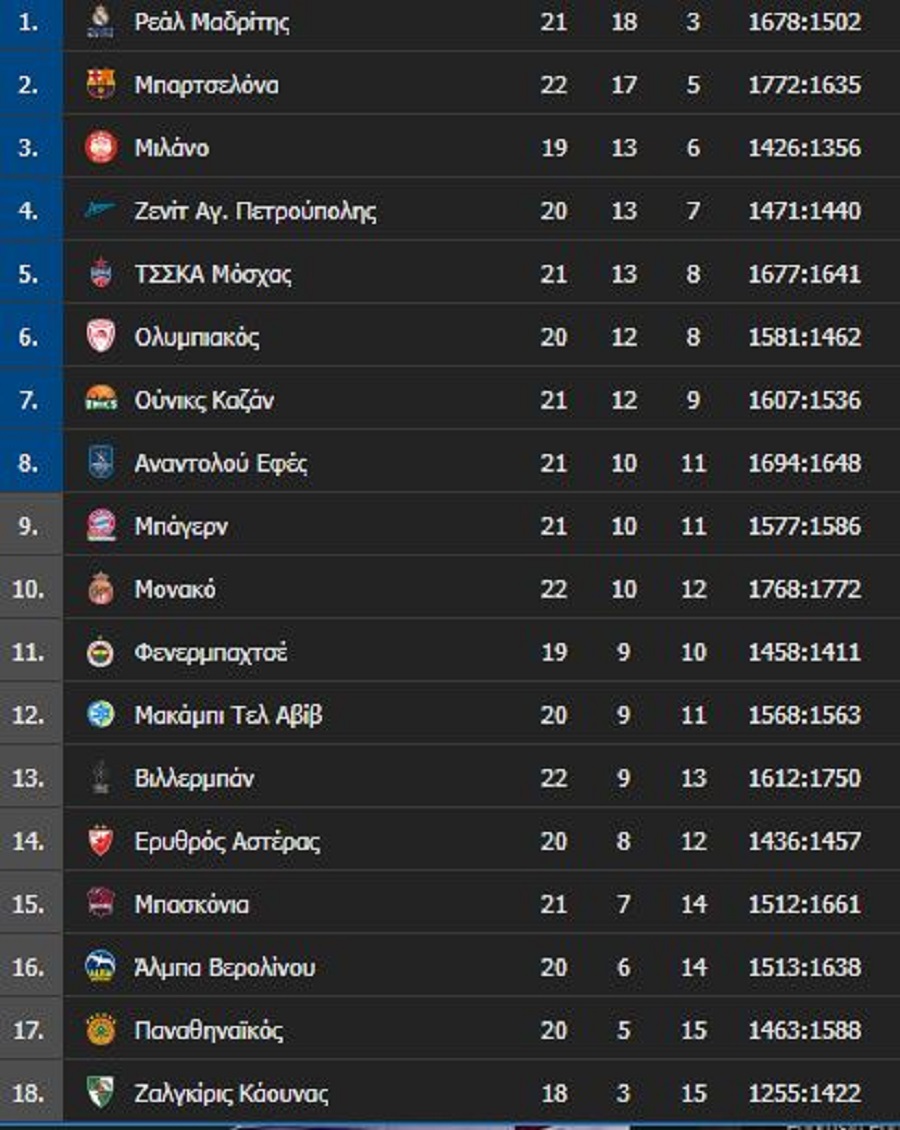Click the Barcelona club crest icon
The image size is (900, 1130).
(100, 85)
